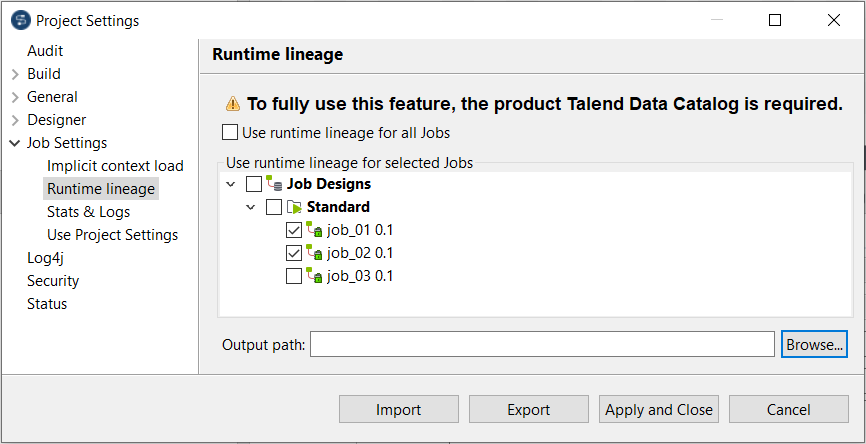Open the Stats & Logs settings page
Image resolution: width=866 pixels, height=444 pixels.
(88, 212)
